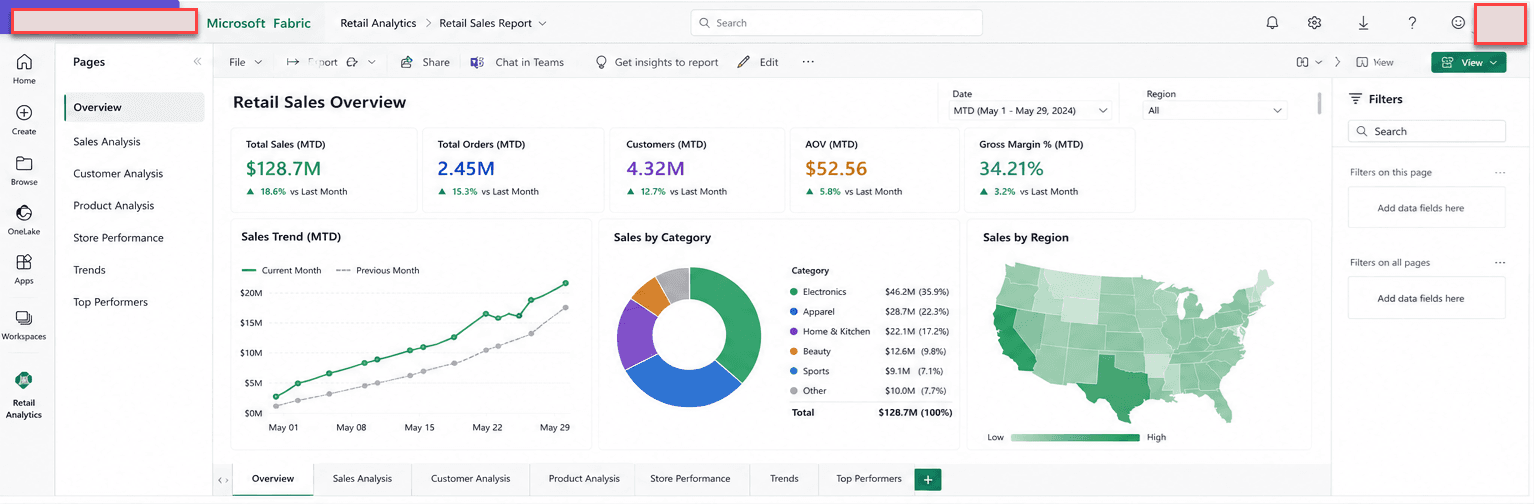The width and height of the screenshot is (1534, 504).
Task: Expand the Retail Sales Report title chevron
Action: click(x=543, y=23)
